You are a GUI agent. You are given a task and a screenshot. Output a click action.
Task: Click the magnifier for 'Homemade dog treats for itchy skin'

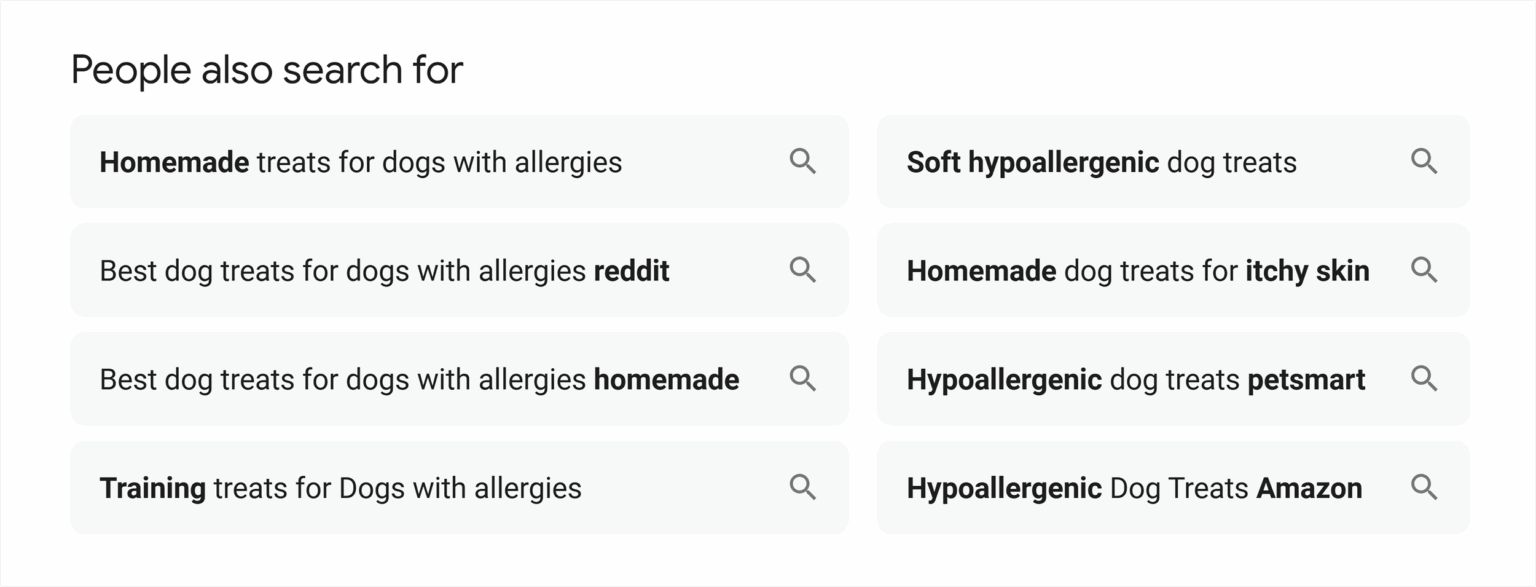pos(1425,270)
